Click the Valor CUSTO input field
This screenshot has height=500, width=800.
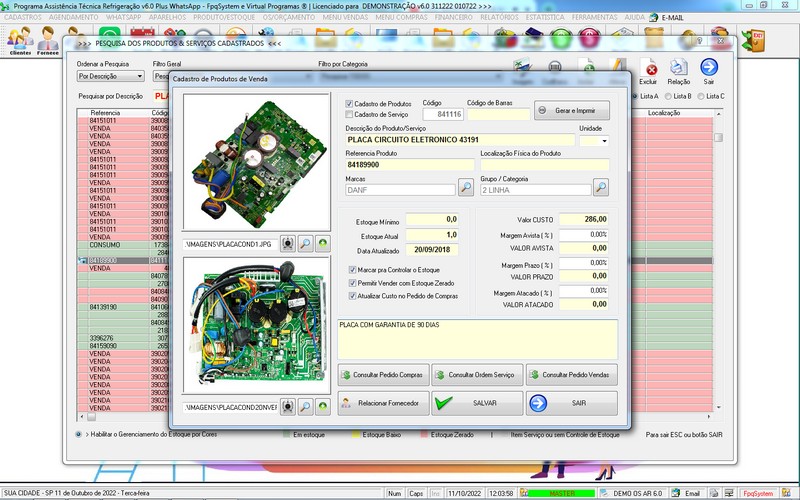click(x=583, y=219)
